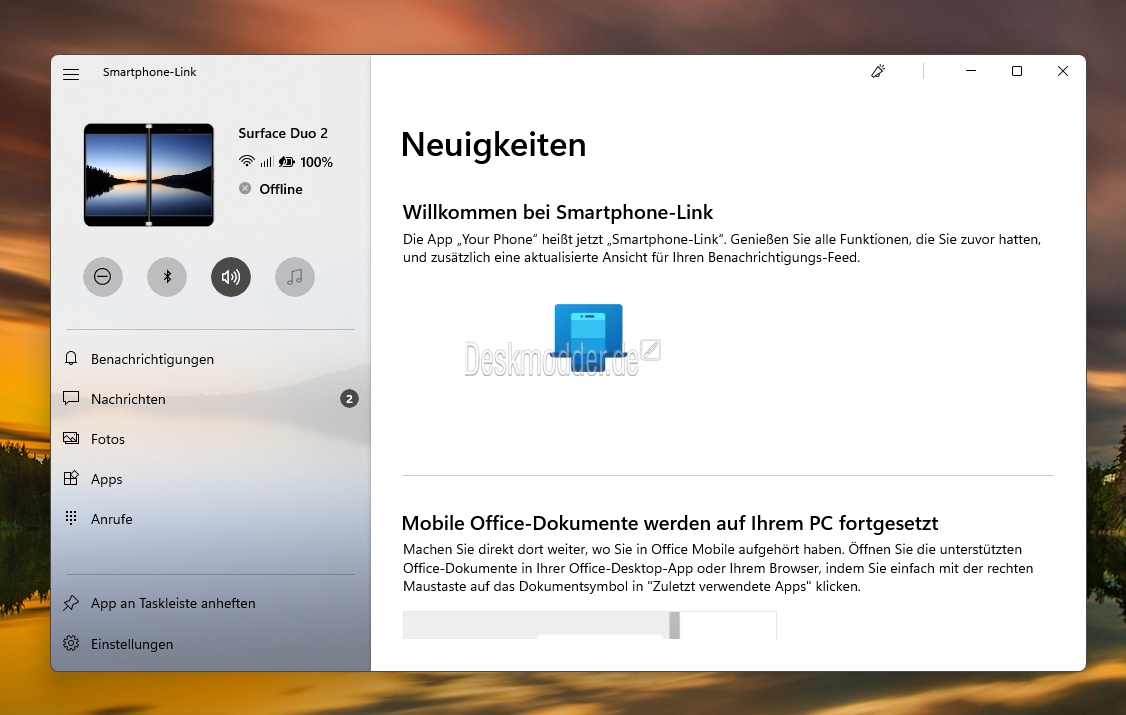The image size is (1126, 715).
Task: Click the dial pad icon beside Anrufe
Action: (x=70, y=518)
